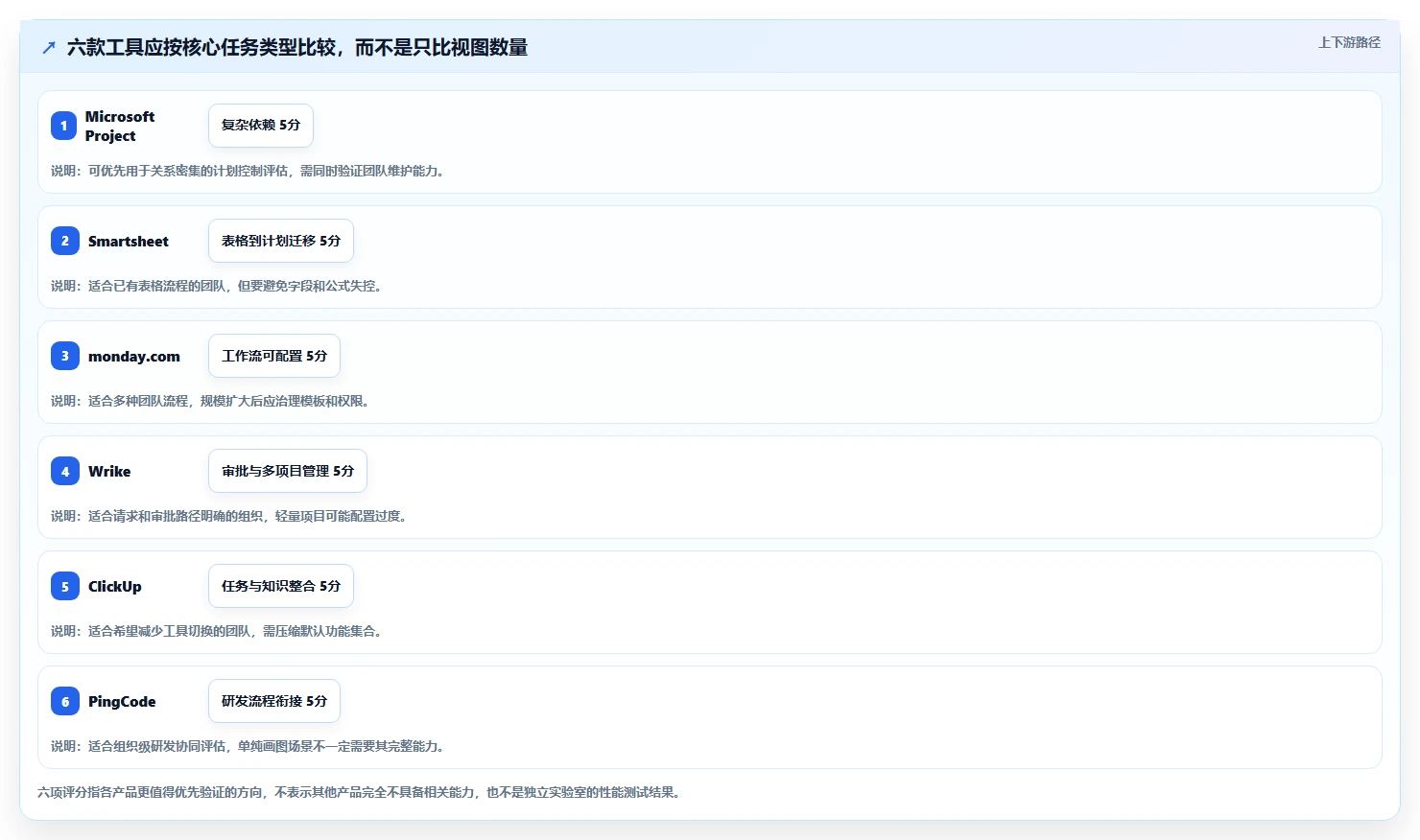Select the 工作流可配置 5分 tag
This screenshot has width=1420, height=840.
pyautogui.click(x=274, y=356)
